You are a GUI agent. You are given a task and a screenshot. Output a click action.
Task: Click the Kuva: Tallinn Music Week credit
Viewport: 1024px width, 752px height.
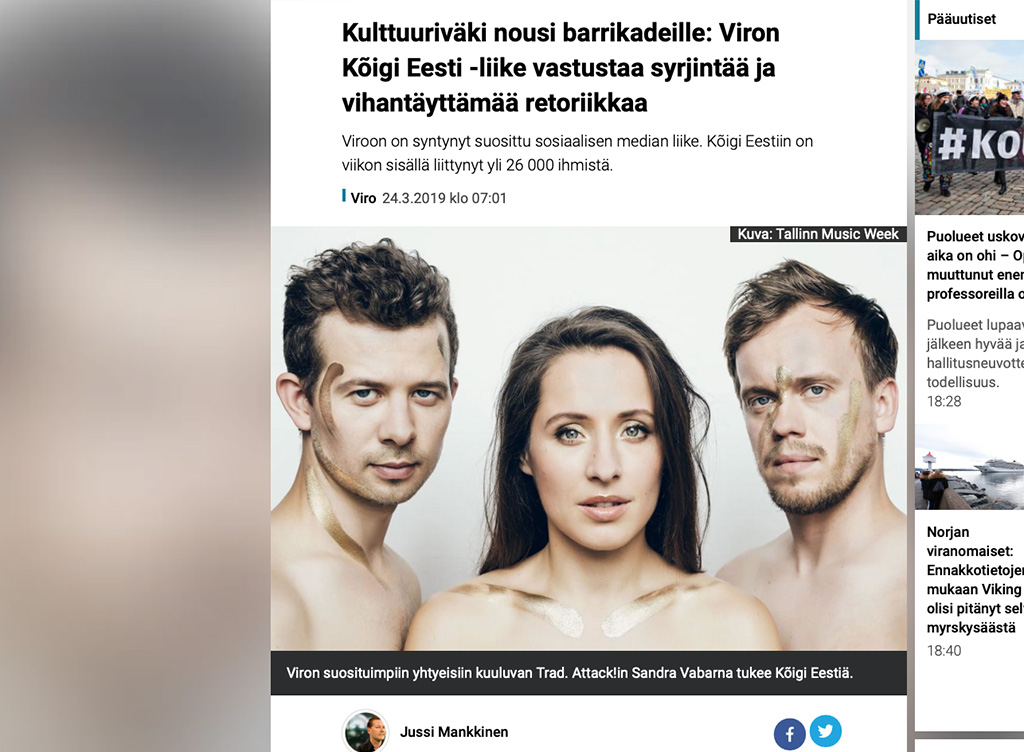(818, 234)
